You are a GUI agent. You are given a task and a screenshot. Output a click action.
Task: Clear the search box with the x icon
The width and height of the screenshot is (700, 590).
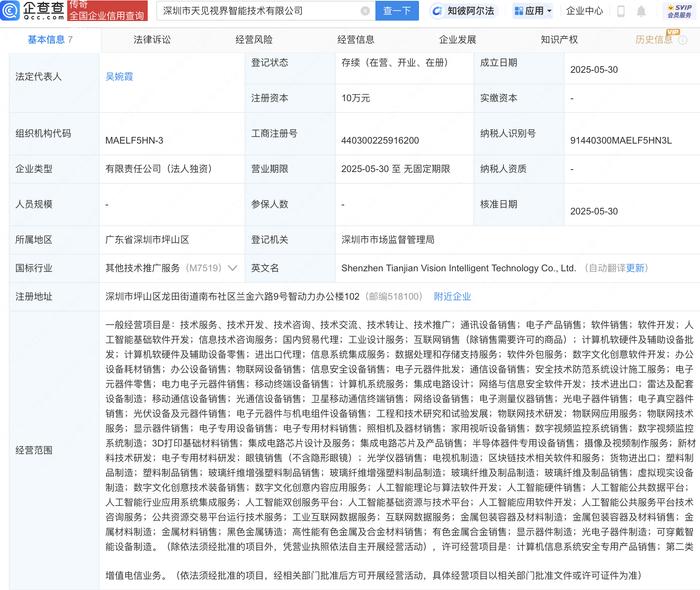(365, 11)
